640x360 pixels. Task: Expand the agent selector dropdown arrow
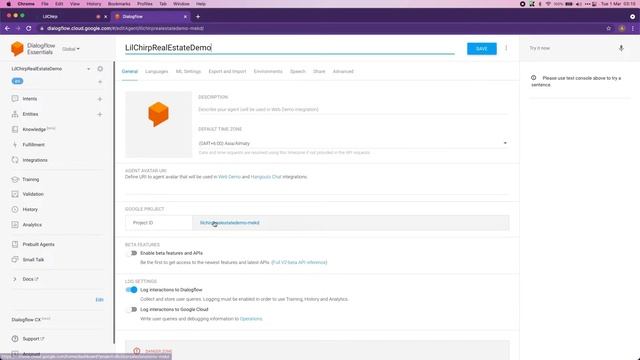tap(89, 69)
